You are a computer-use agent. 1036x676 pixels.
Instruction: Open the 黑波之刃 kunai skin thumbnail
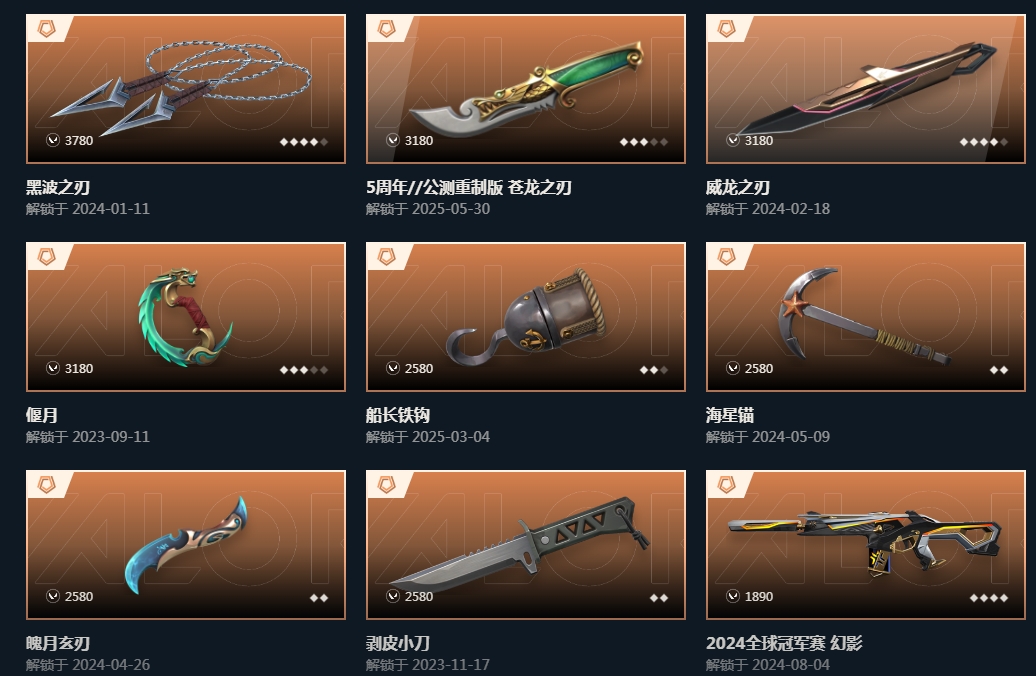pyautogui.click(x=186, y=89)
